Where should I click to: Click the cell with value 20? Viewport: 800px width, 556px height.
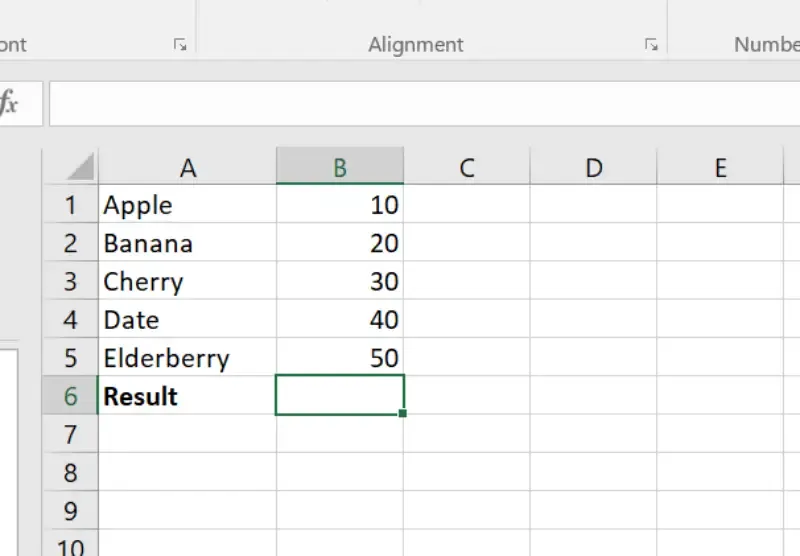pyautogui.click(x=340, y=244)
